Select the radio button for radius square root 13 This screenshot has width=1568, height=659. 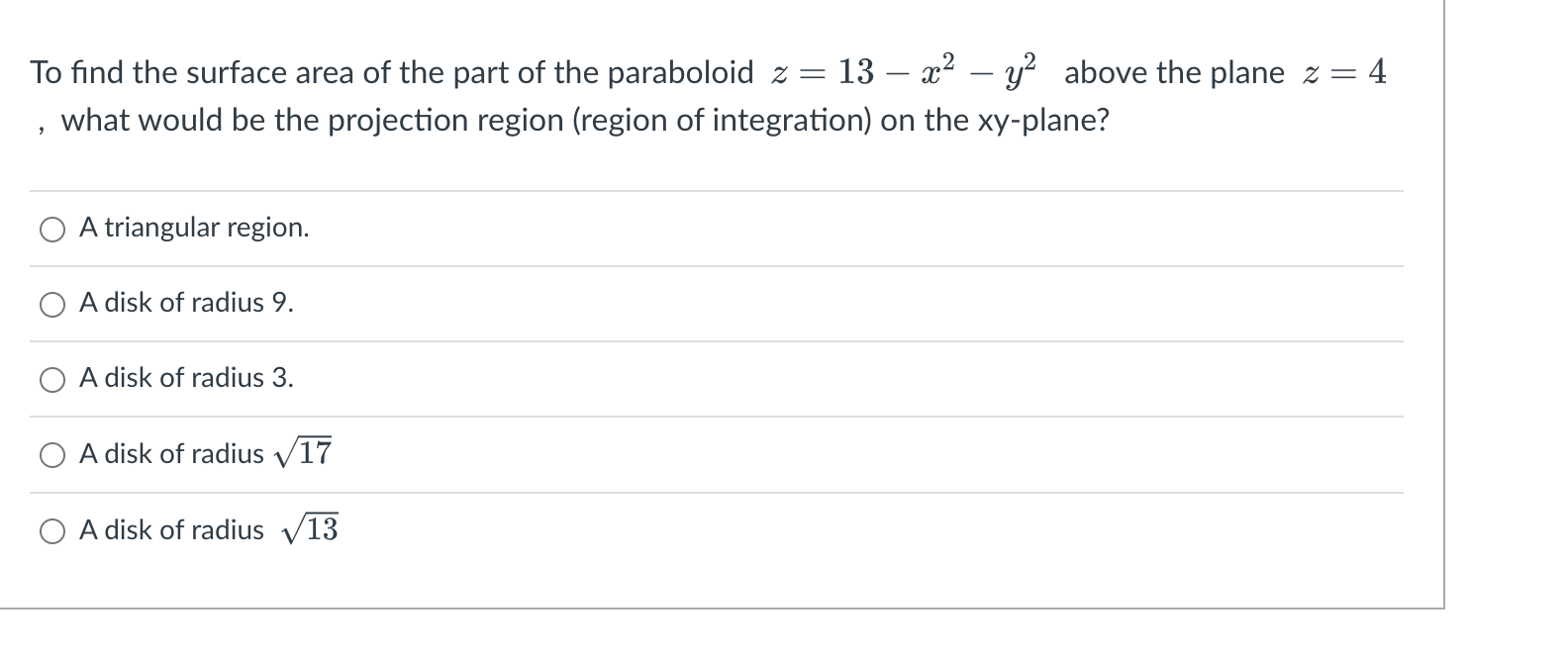pyautogui.click(x=52, y=531)
